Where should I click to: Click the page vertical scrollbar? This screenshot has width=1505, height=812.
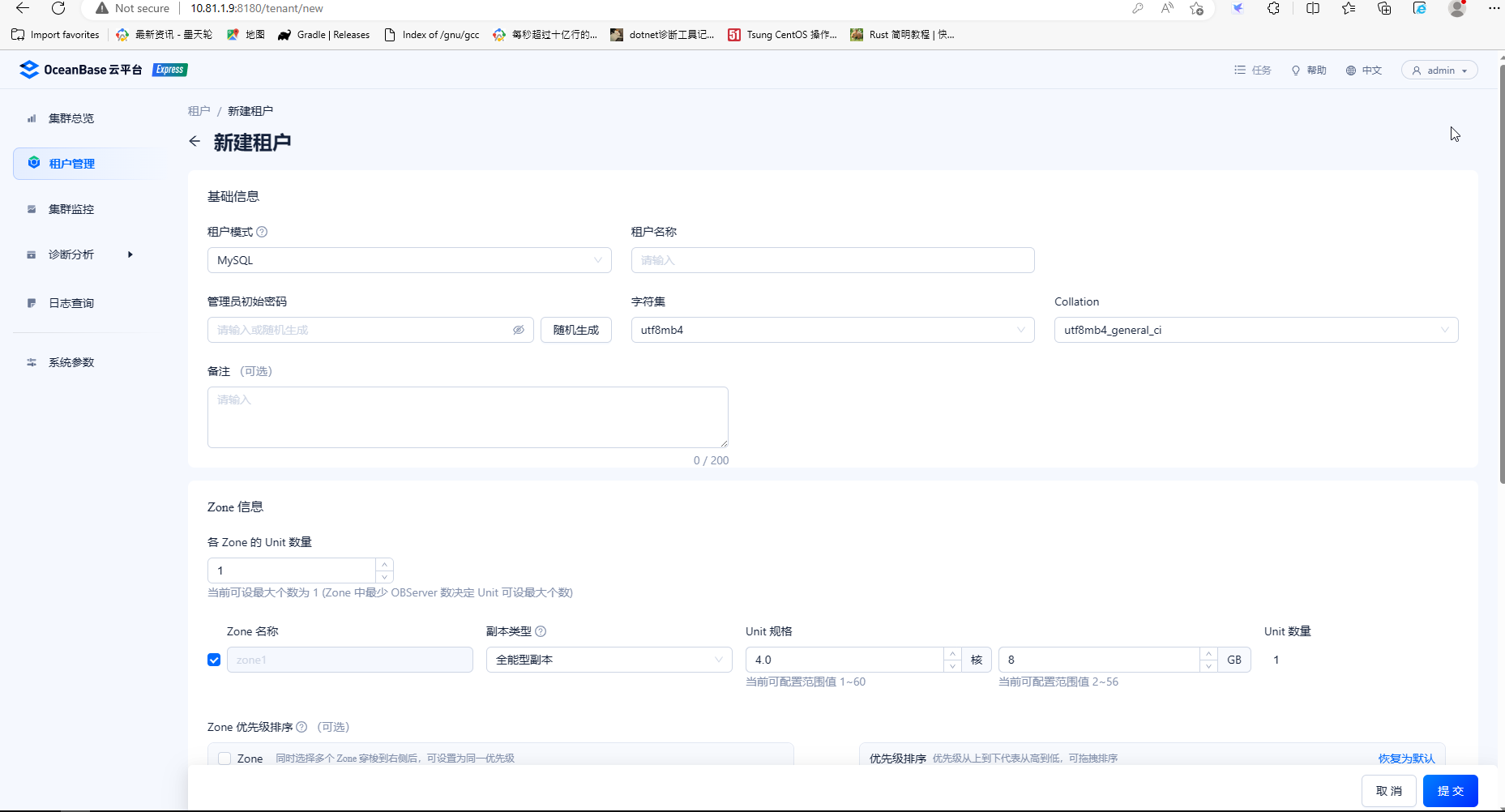click(1502, 276)
